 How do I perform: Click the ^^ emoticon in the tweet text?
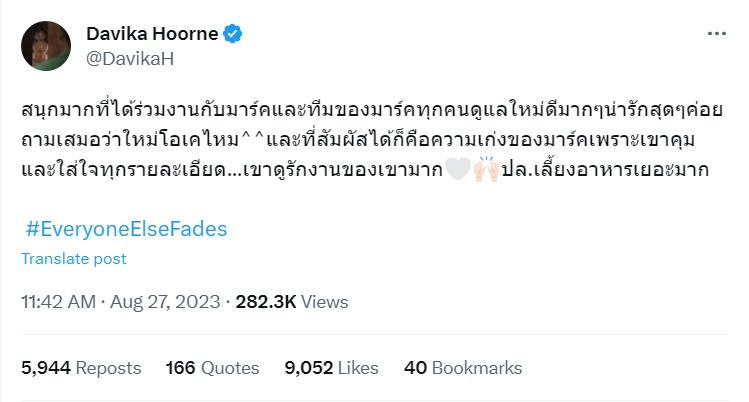coord(253,138)
